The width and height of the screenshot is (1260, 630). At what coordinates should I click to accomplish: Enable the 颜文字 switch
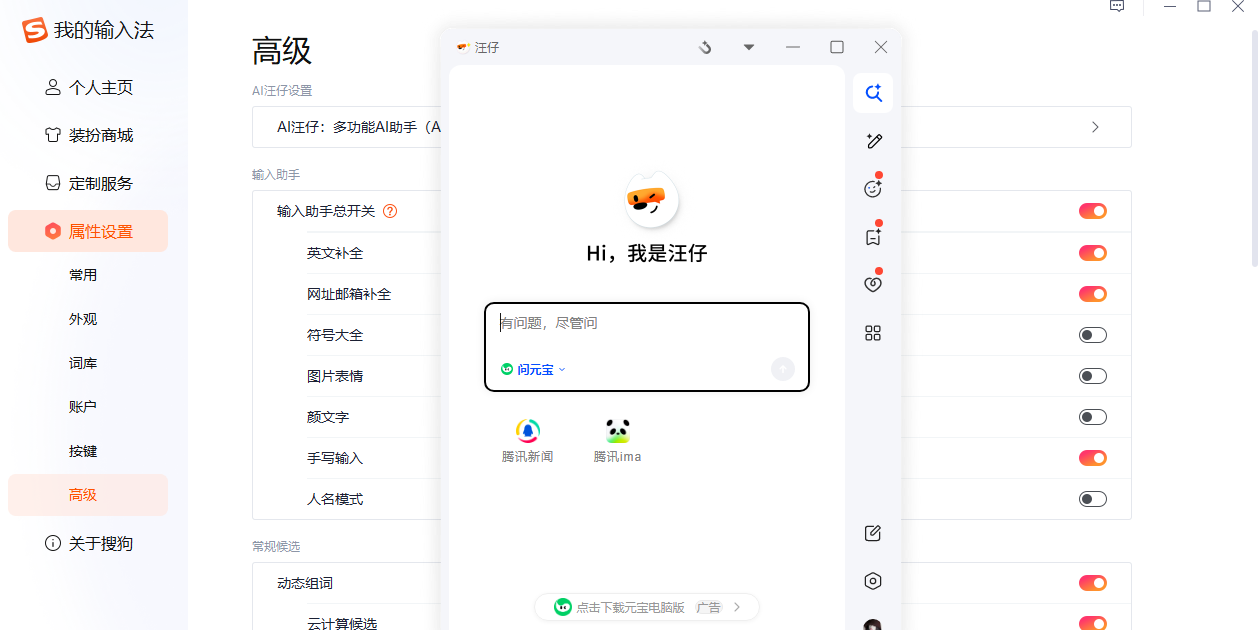click(x=1093, y=417)
